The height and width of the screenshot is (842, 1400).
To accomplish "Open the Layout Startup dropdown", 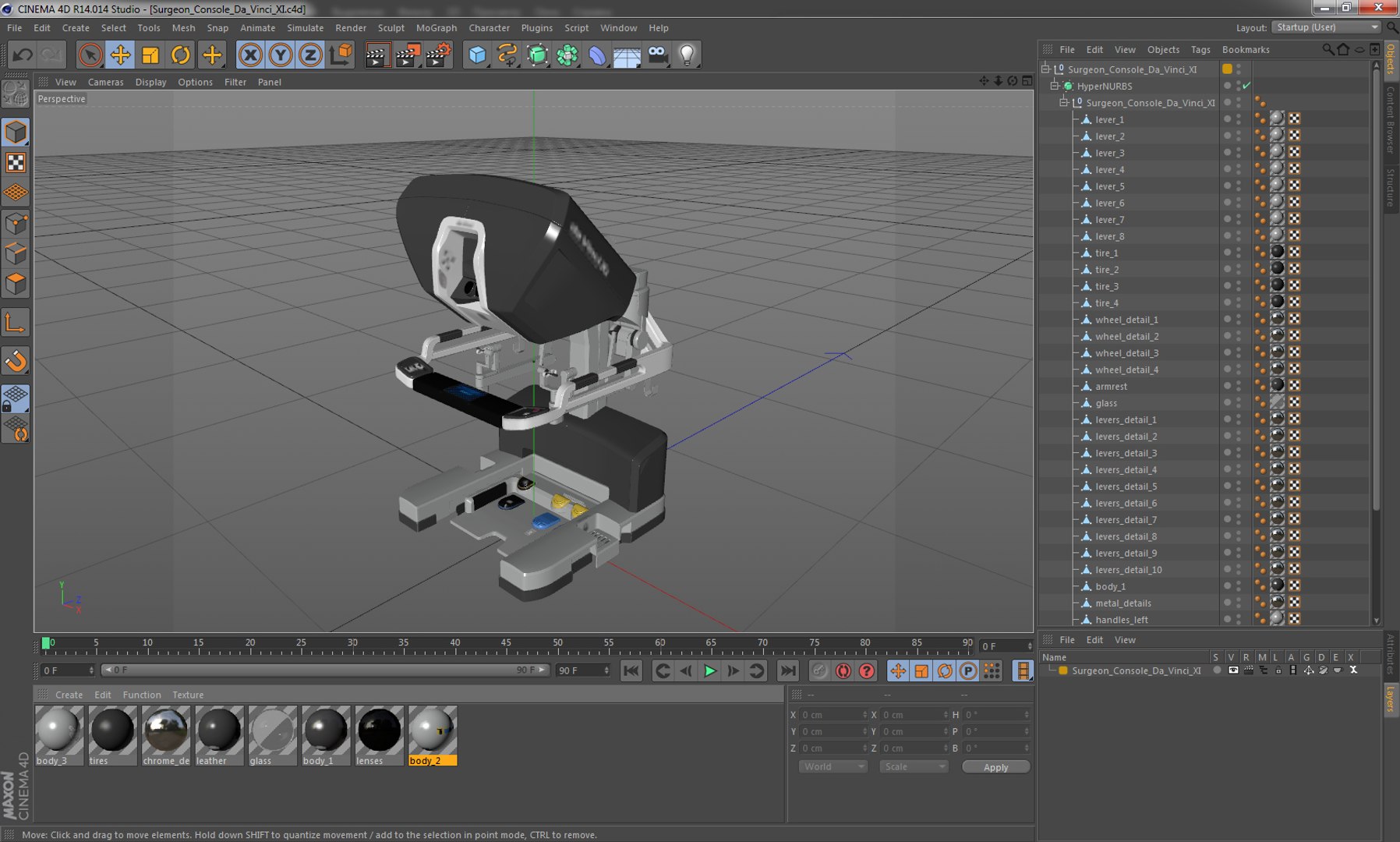I will [x=1327, y=27].
